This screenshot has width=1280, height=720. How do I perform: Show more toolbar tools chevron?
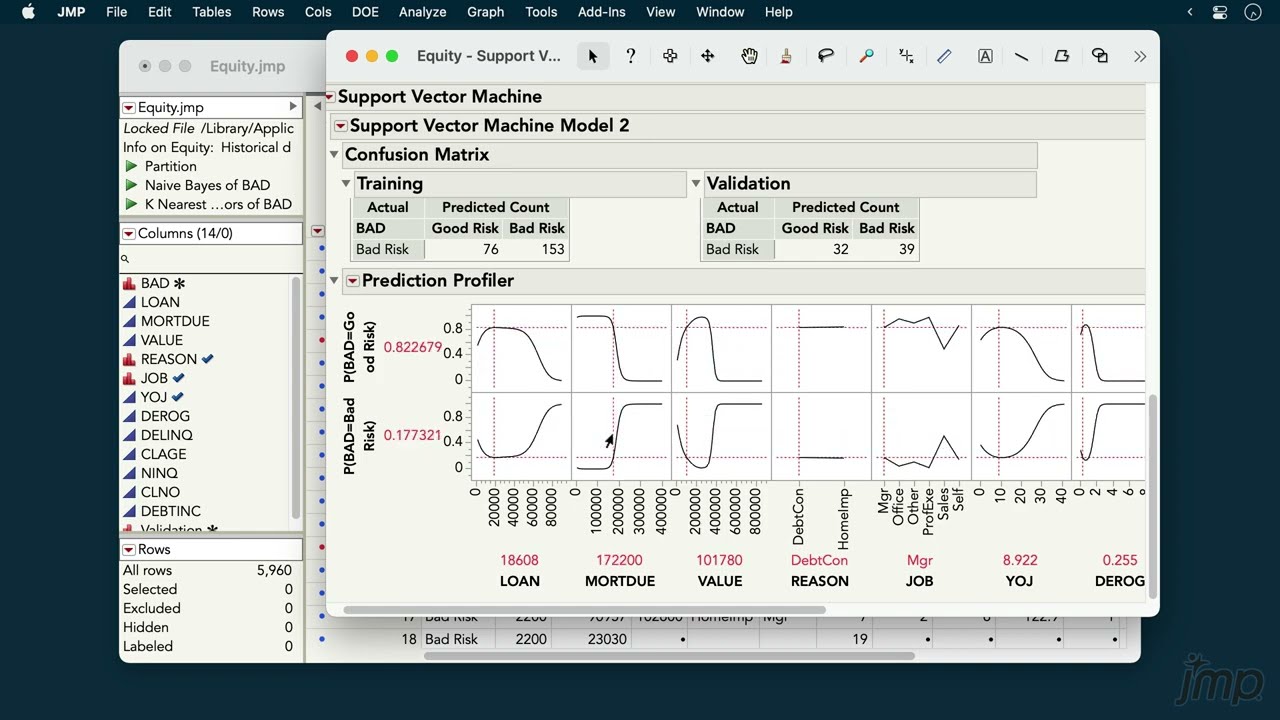click(x=1140, y=56)
